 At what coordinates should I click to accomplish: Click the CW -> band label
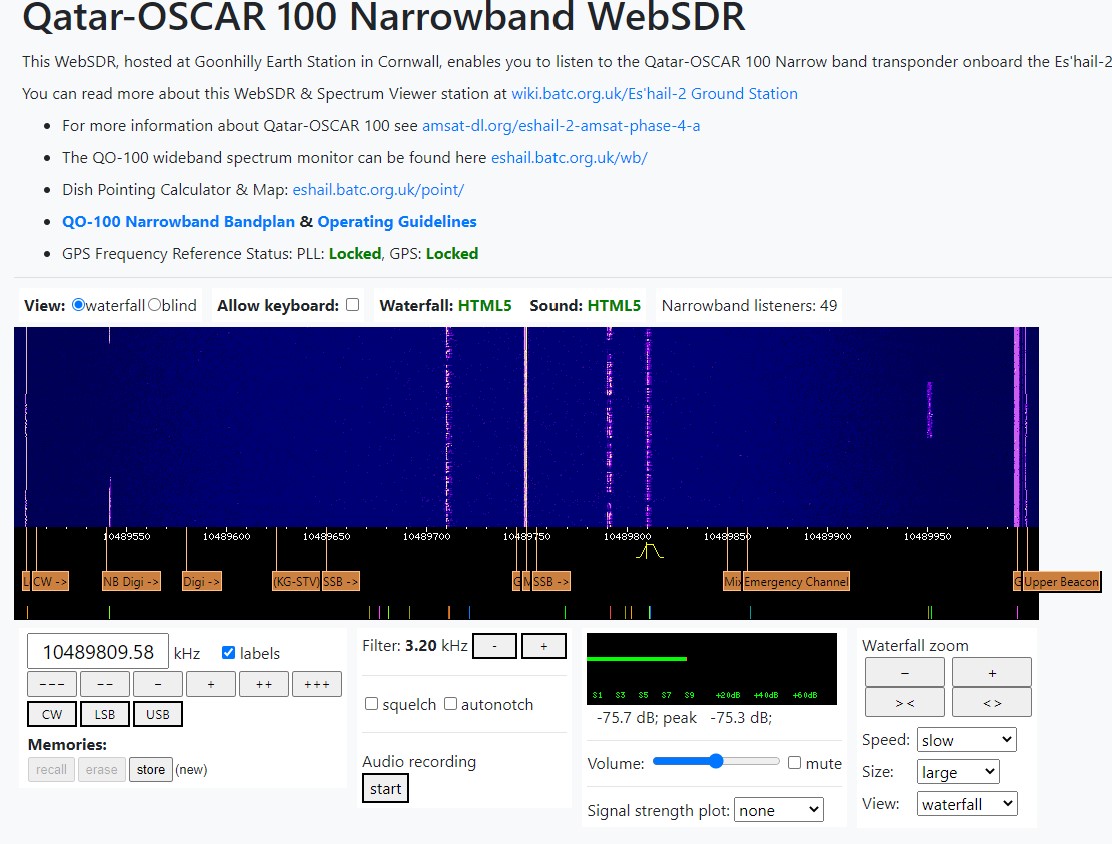tap(50, 582)
